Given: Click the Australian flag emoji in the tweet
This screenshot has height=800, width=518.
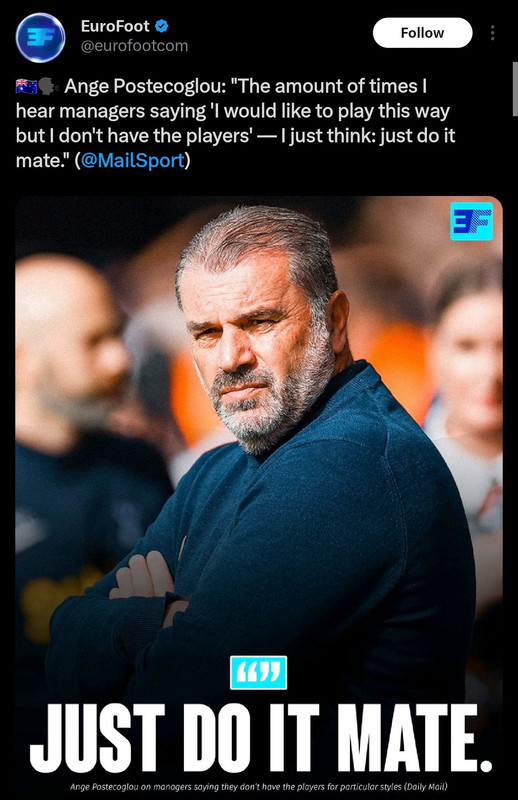Looking at the screenshot, I should 26,86.
